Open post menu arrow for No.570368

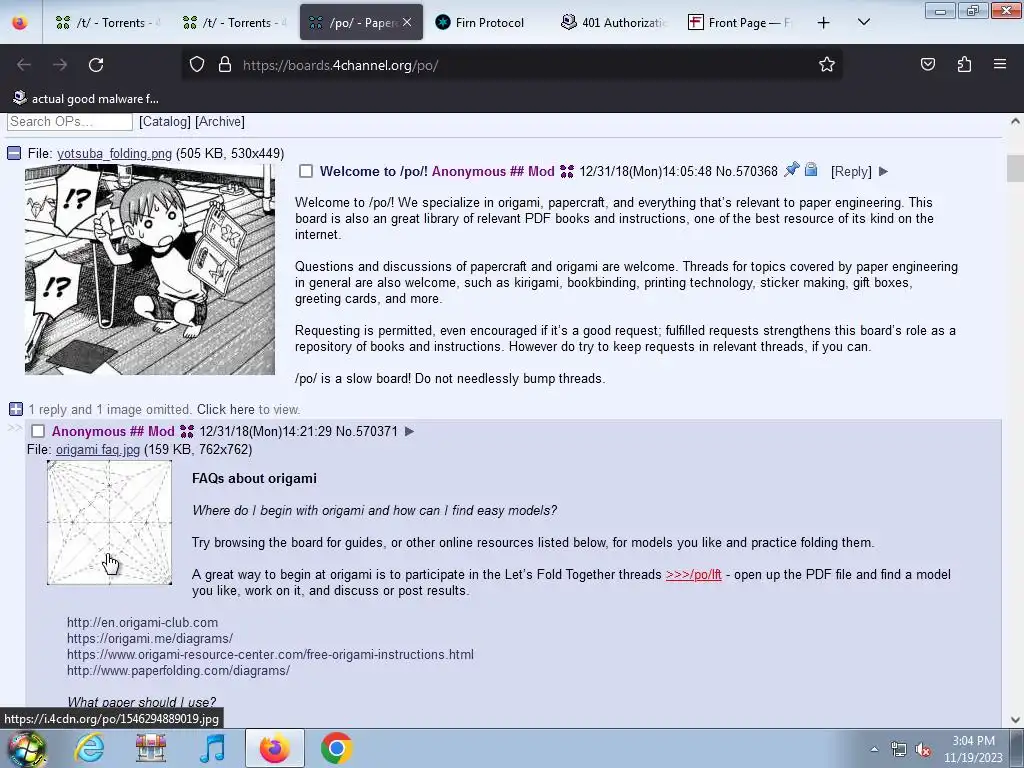(884, 172)
